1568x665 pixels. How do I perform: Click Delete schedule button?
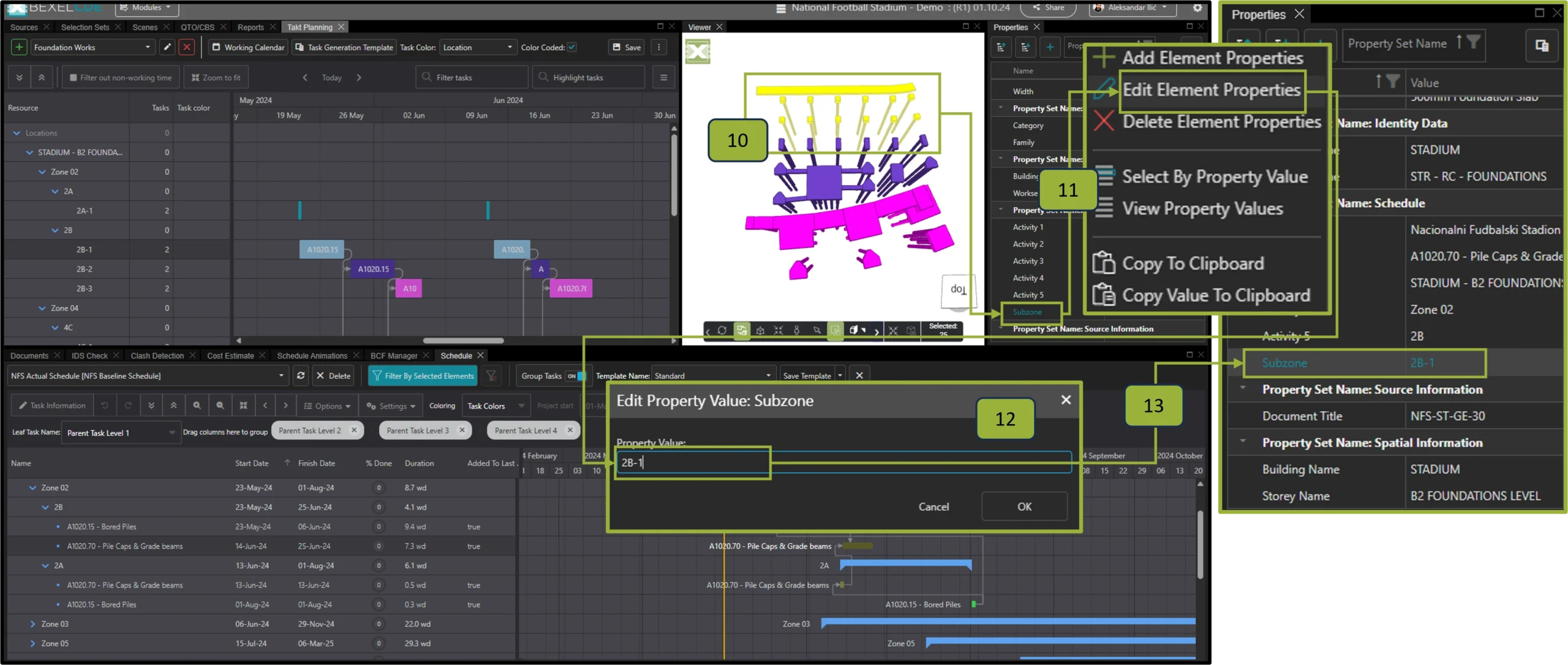tap(333, 376)
